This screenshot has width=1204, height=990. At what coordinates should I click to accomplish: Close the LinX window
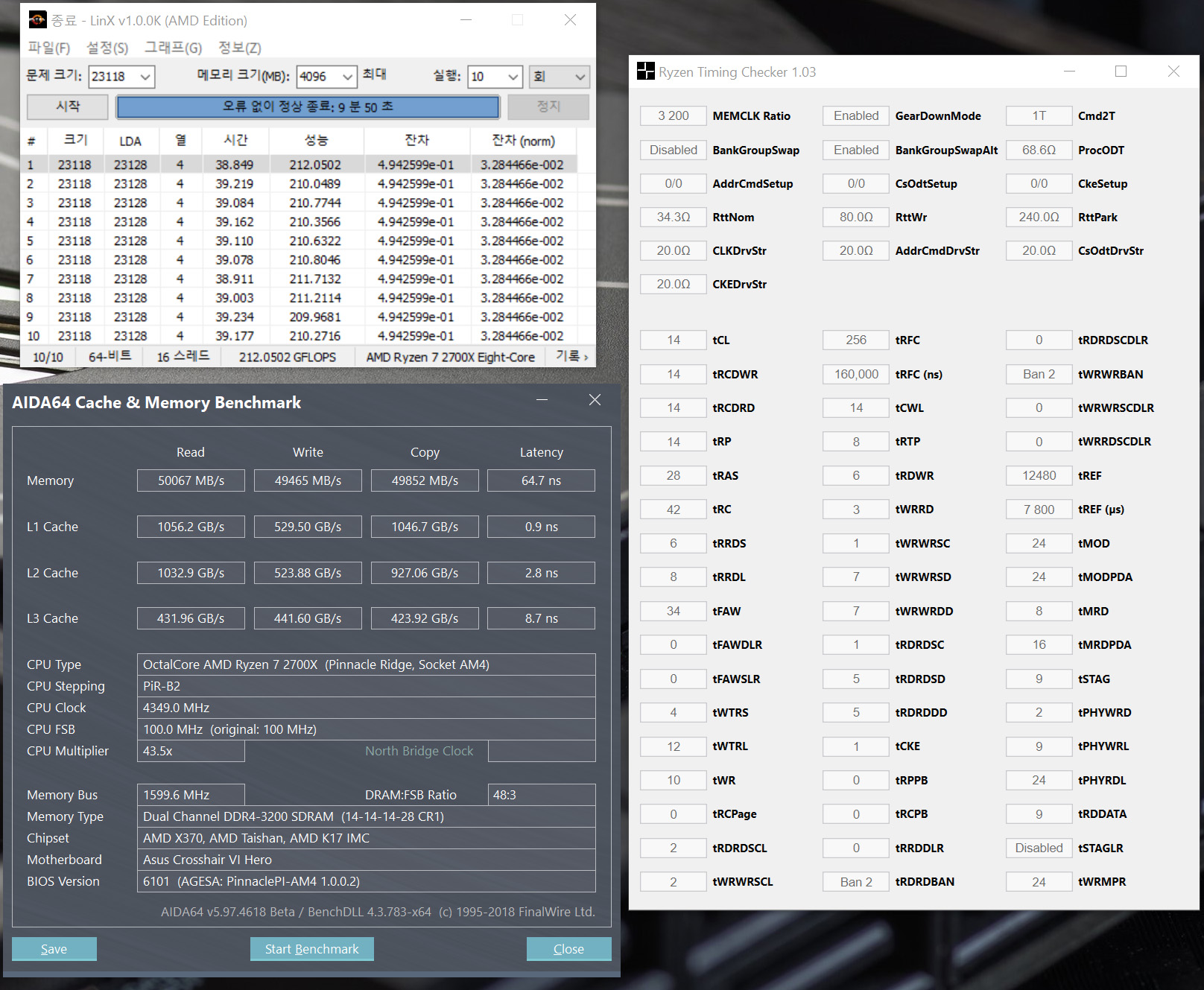pyautogui.click(x=570, y=20)
